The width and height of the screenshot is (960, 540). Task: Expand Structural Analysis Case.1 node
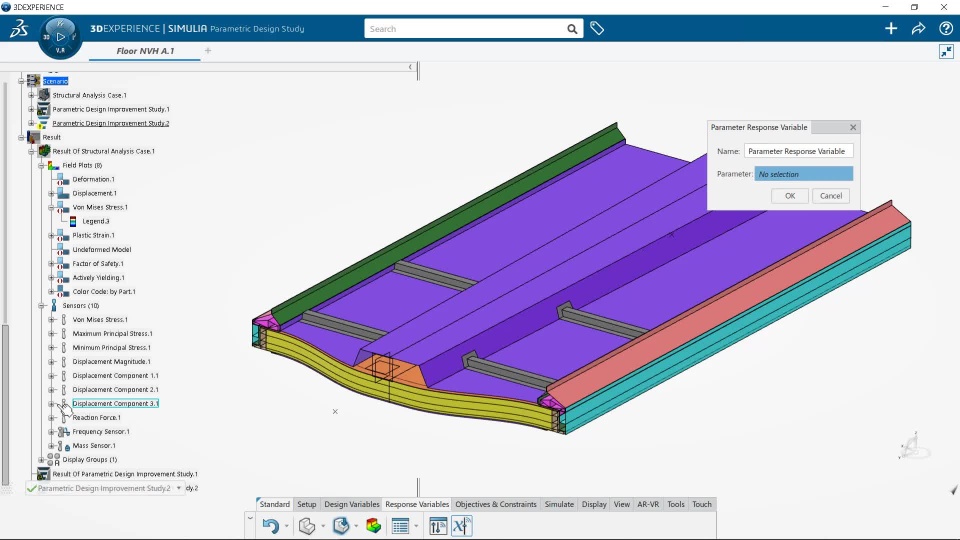31,95
